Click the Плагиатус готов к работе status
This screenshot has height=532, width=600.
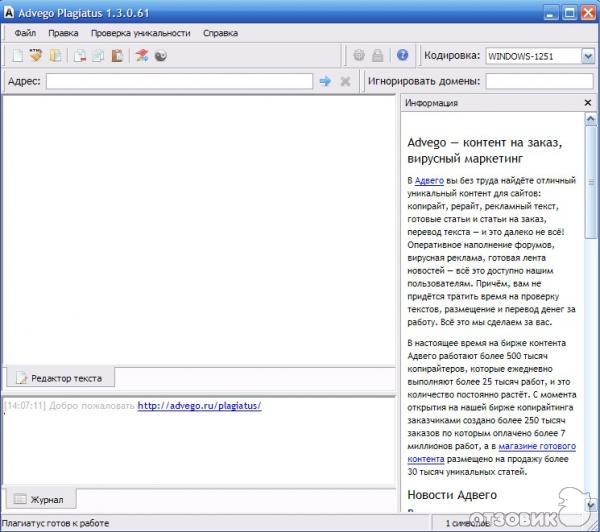[x=55, y=523]
